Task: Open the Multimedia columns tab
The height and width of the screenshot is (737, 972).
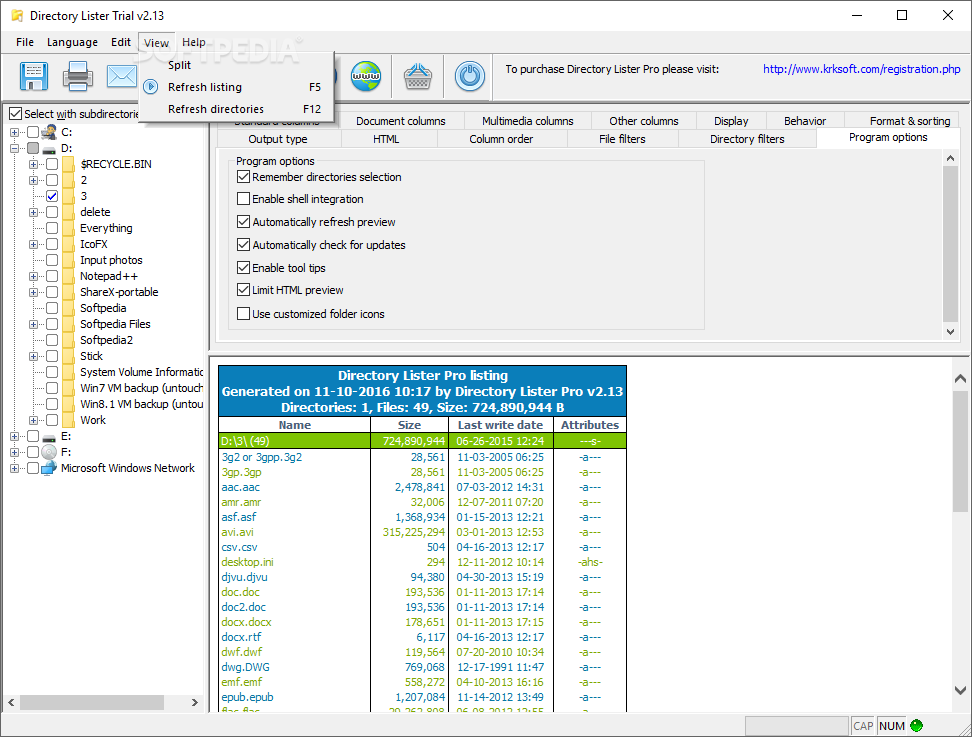Action: click(528, 121)
